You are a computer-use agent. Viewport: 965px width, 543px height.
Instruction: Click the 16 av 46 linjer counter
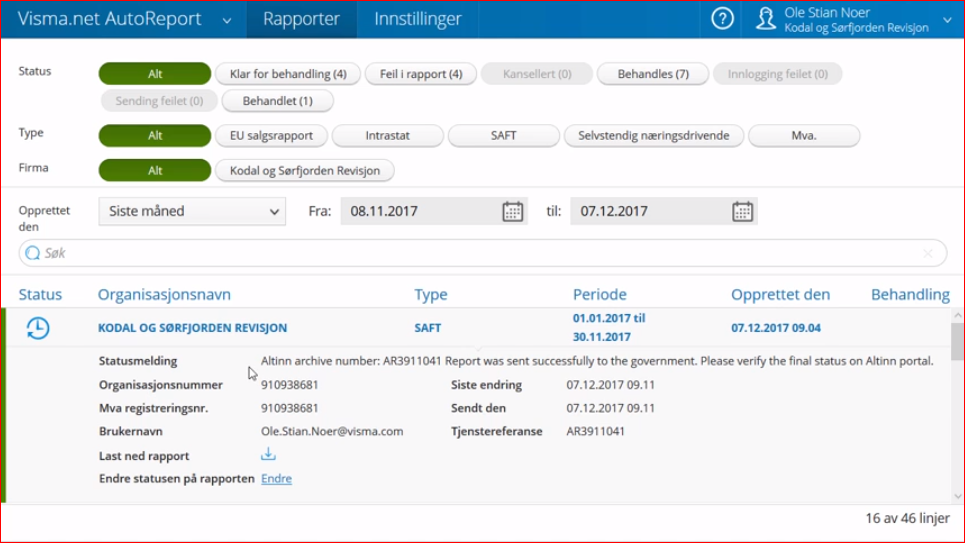908,518
